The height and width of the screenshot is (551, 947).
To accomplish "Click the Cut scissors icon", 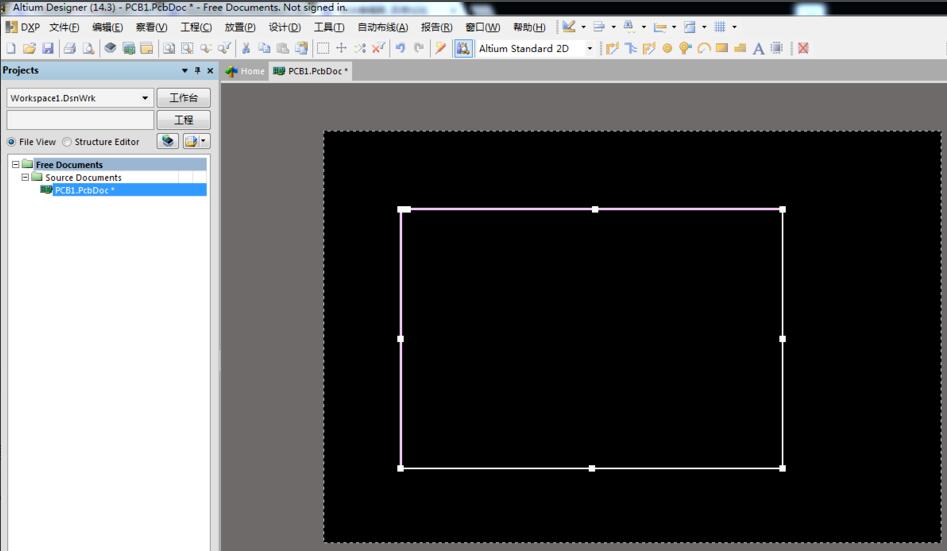I will [246, 48].
